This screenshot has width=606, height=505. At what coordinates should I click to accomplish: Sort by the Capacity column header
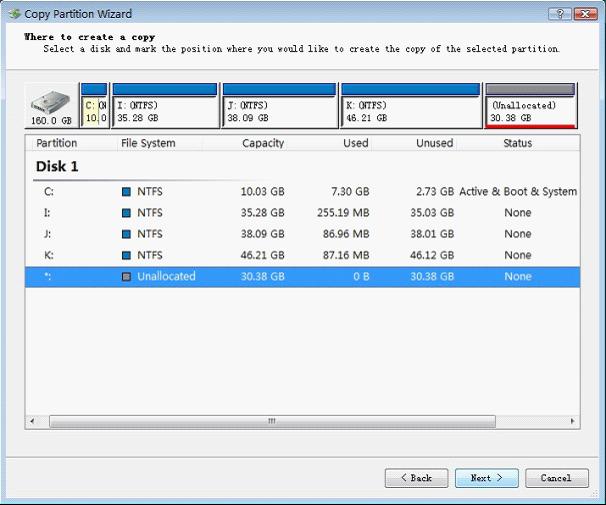[x=262, y=143]
